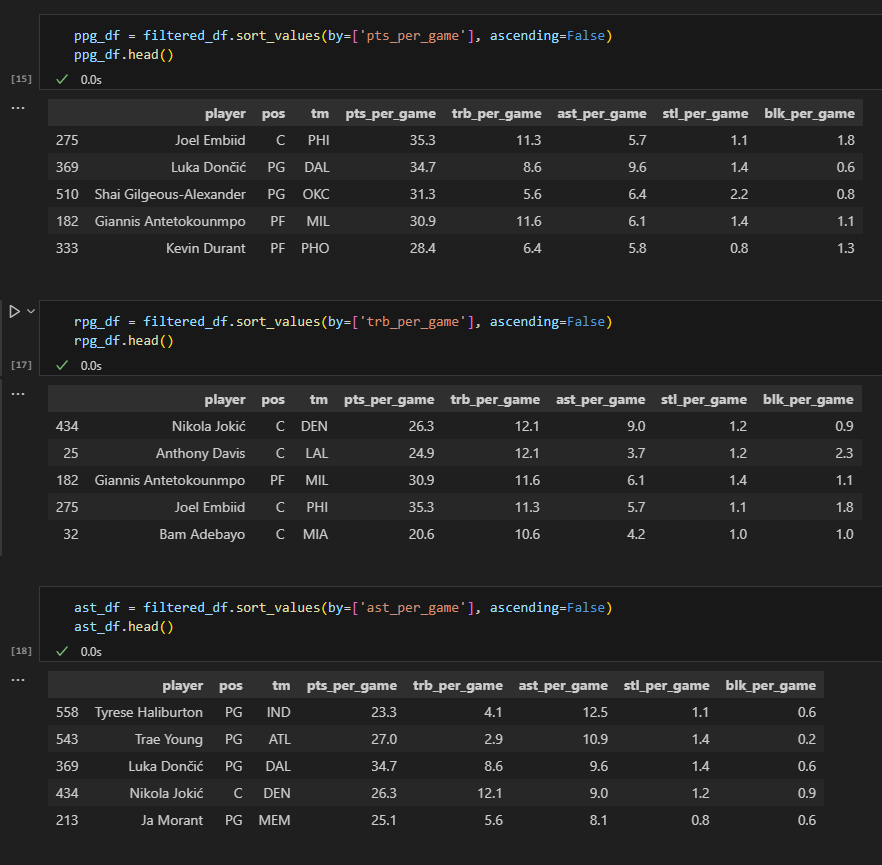Open output actions ellipsis for ppg_df table
This screenshot has height=865, width=882.
pyautogui.click(x=18, y=107)
